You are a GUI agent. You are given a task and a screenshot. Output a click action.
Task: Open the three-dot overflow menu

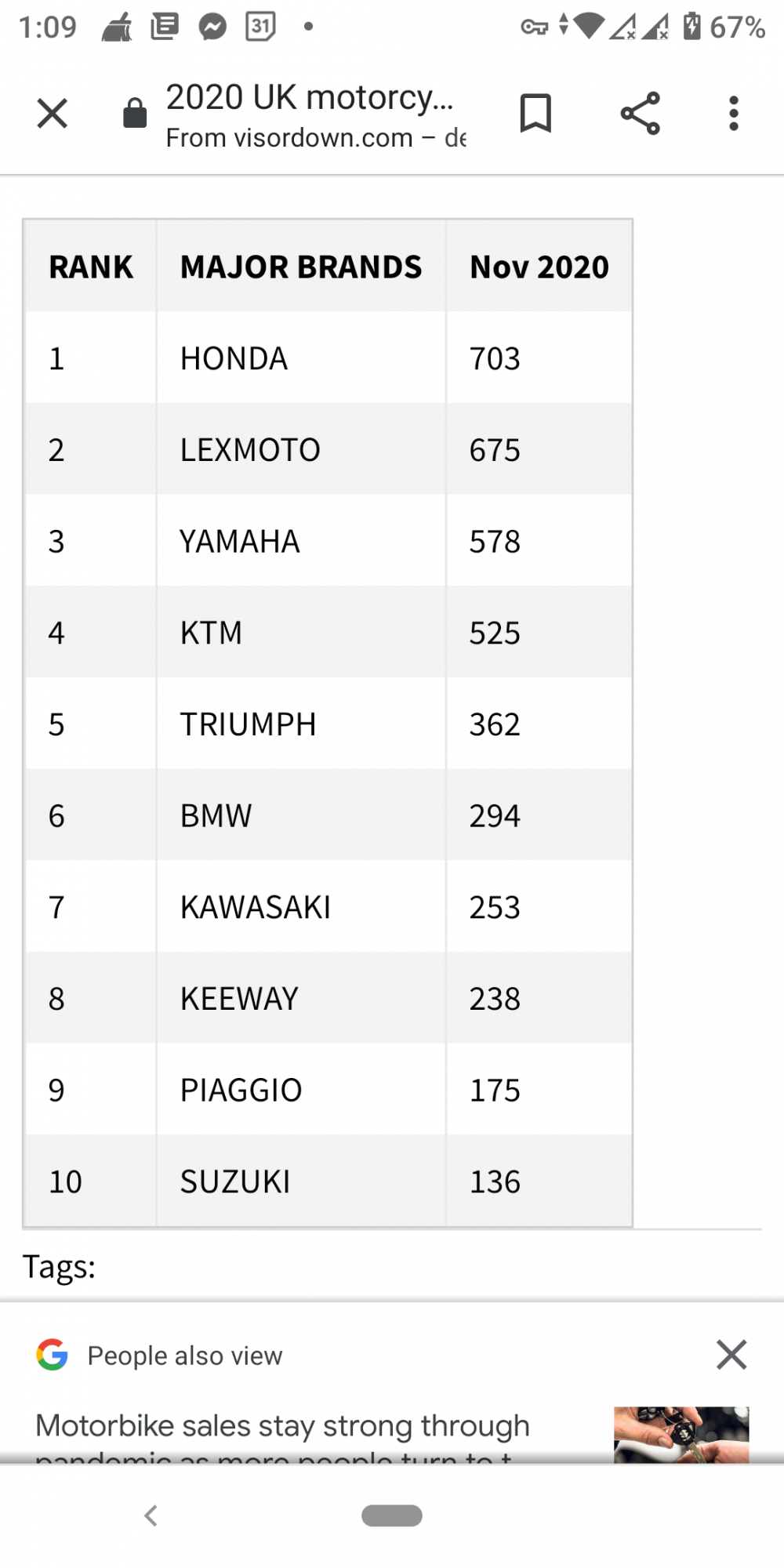pos(734,114)
